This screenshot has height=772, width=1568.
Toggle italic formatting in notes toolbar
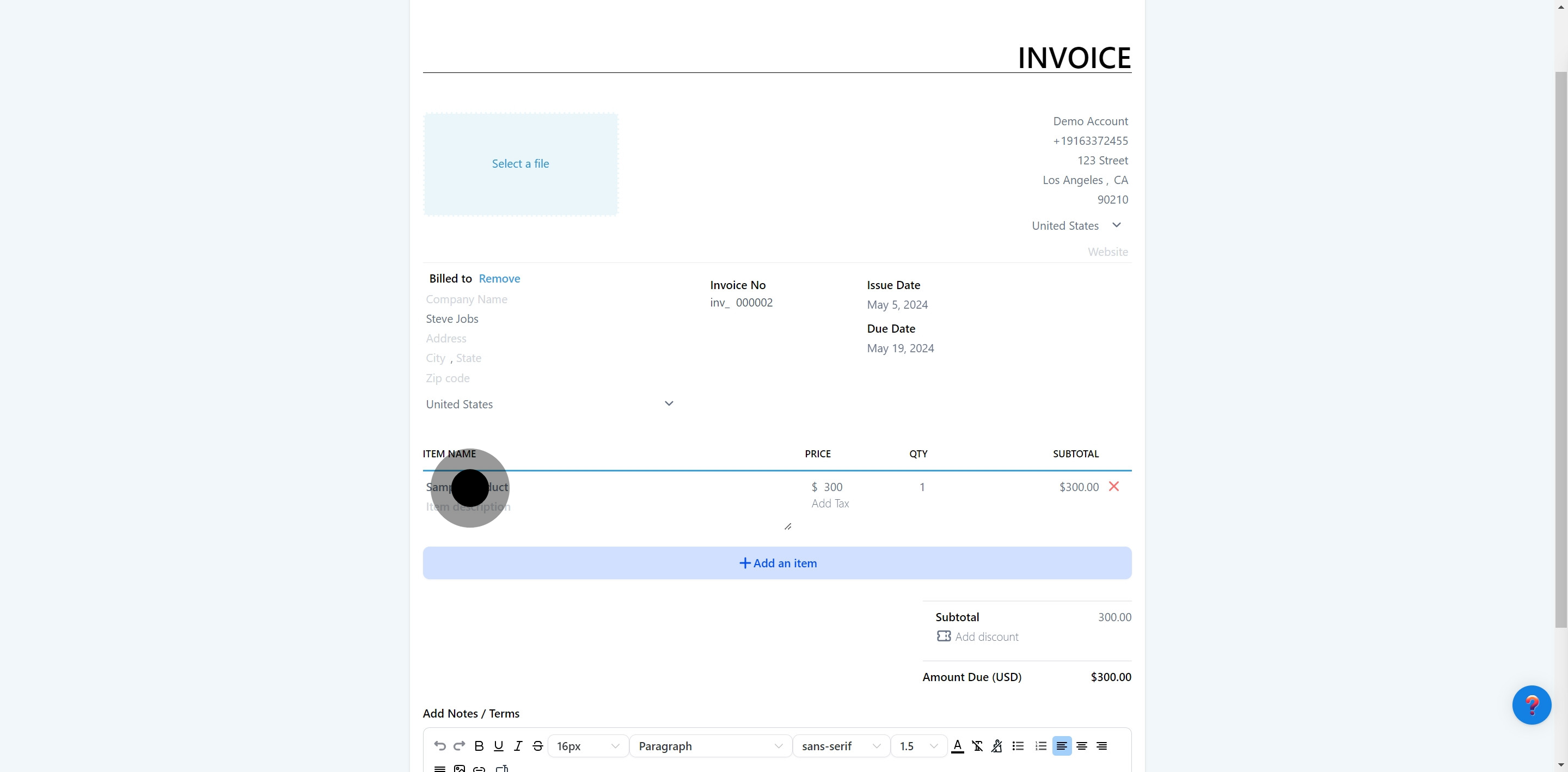(x=518, y=746)
